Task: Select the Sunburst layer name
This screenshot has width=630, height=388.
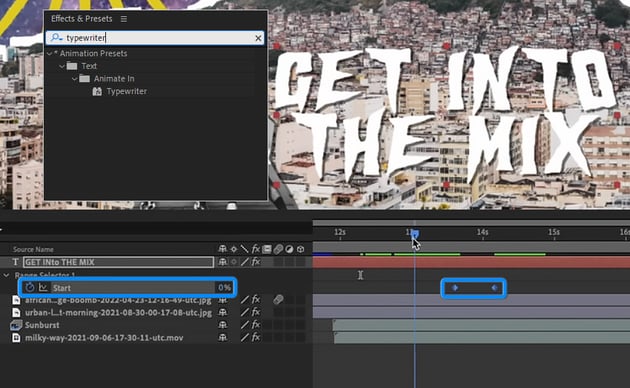Action: click(x=42, y=325)
